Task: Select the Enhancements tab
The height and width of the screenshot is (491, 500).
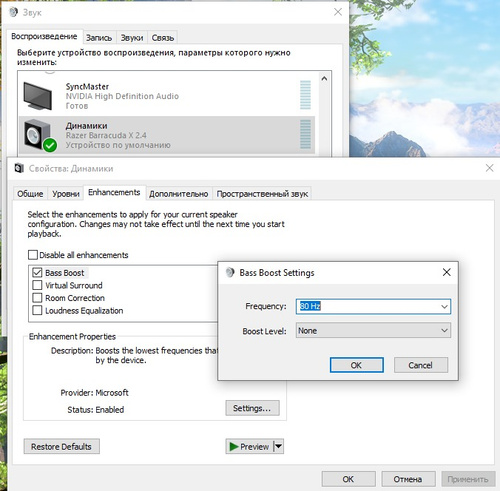Action: coord(114,192)
